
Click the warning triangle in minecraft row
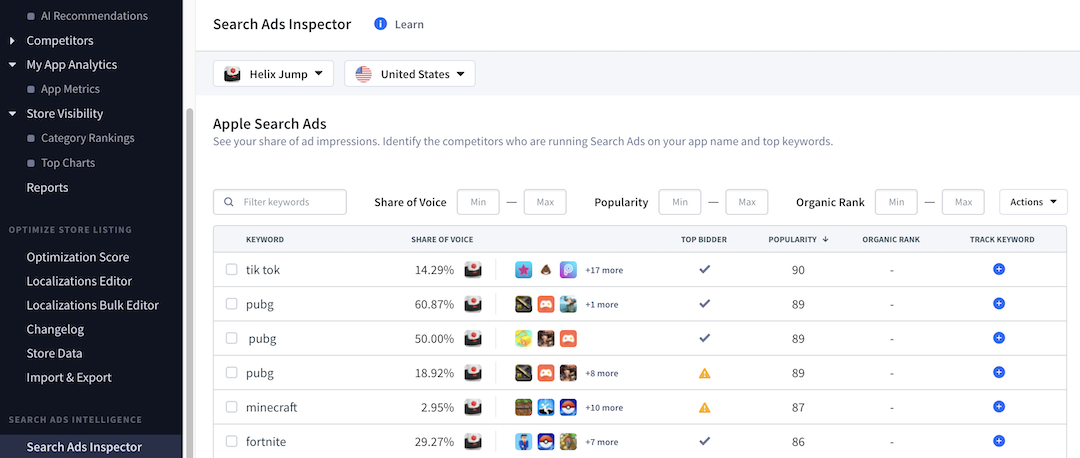[x=704, y=407]
